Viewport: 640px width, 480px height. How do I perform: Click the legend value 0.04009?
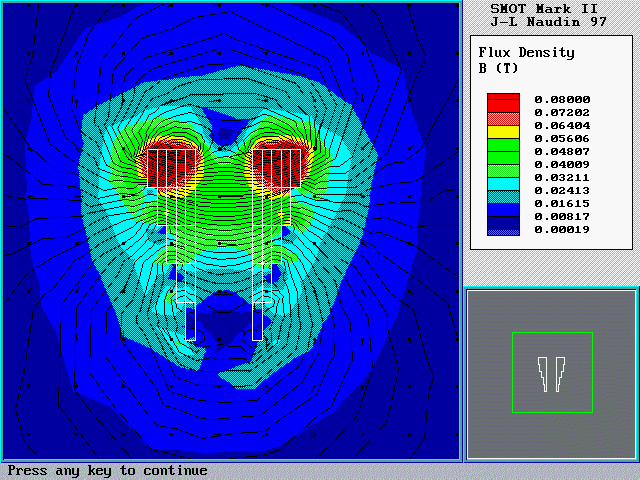pos(562,164)
